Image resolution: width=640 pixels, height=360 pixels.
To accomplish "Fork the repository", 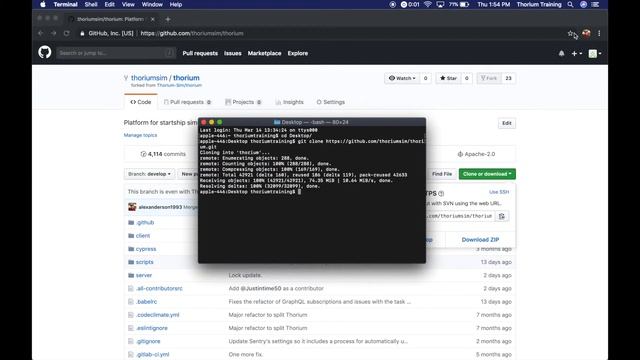I will pos(489,78).
